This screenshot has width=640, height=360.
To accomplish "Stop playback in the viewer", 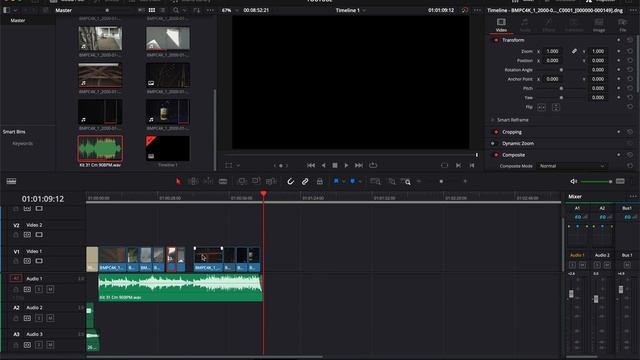I will [335, 165].
